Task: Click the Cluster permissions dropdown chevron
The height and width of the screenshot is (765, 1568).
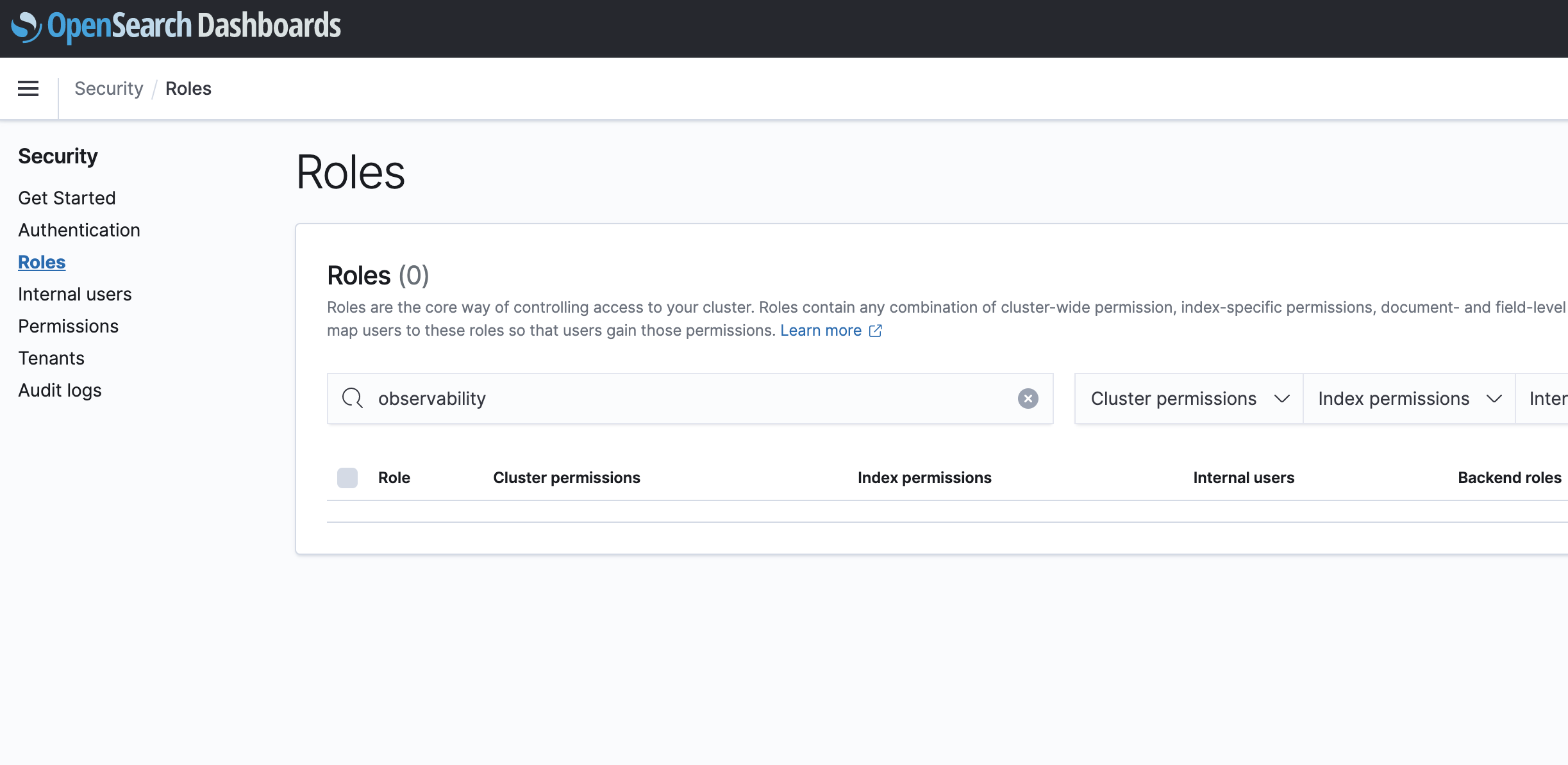Action: pos(1282,398)
